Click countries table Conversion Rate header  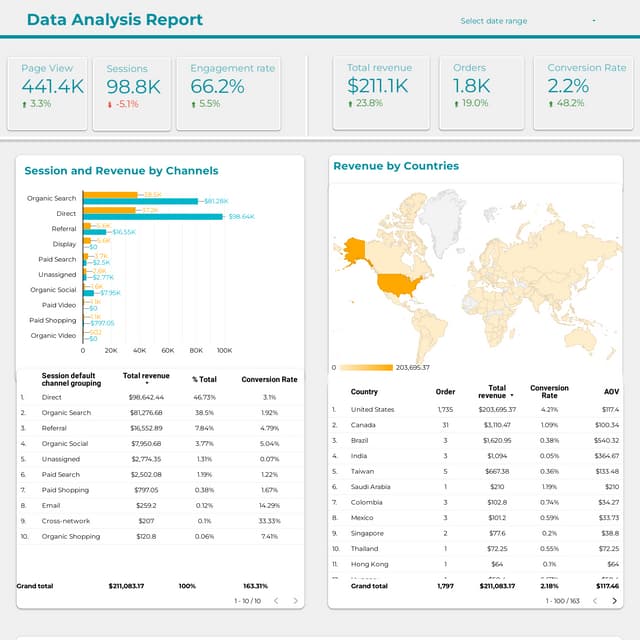point(549,391)
